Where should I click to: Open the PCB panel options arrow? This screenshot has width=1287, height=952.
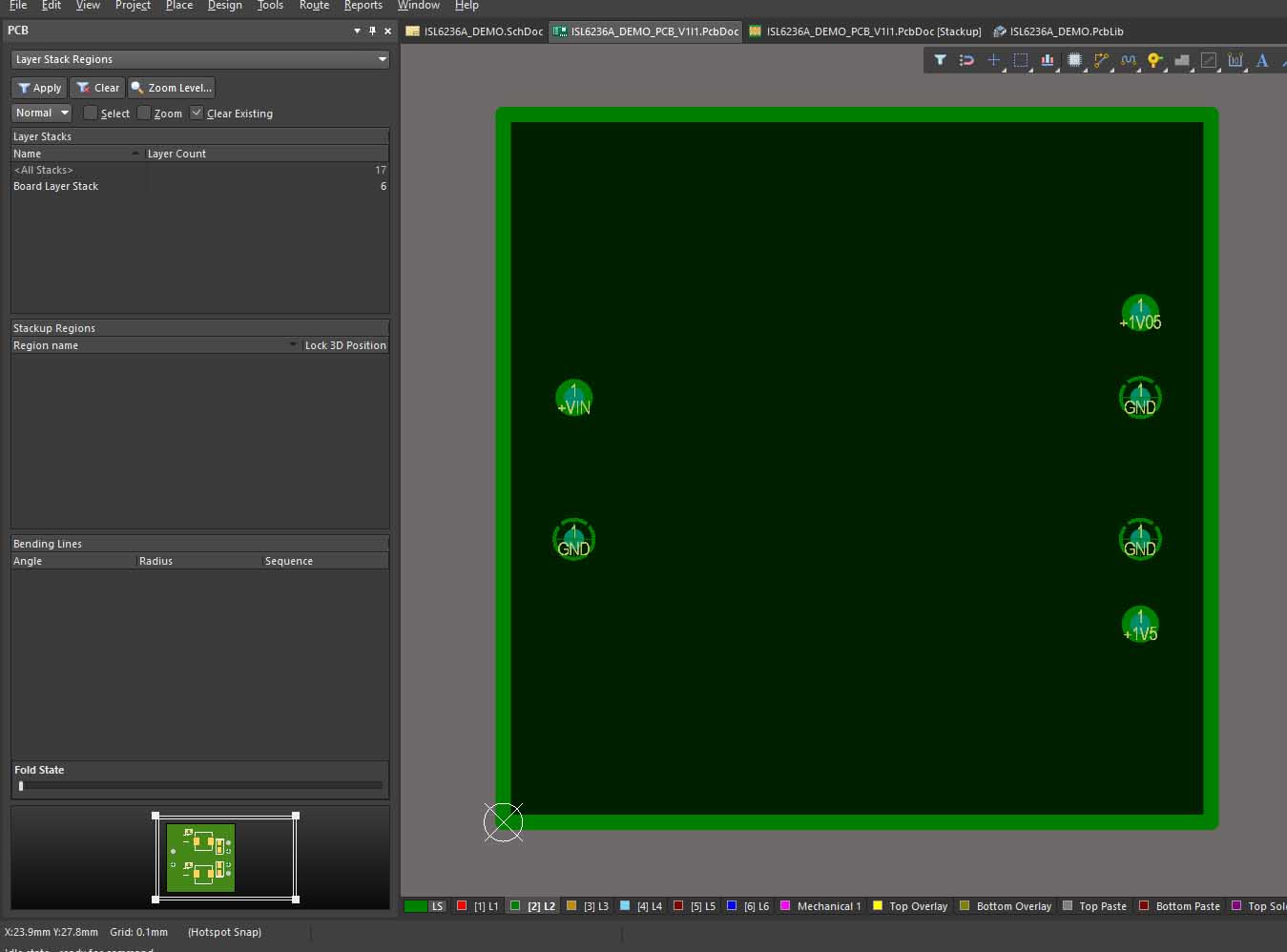pyautogui.click(x=357, y=31)
